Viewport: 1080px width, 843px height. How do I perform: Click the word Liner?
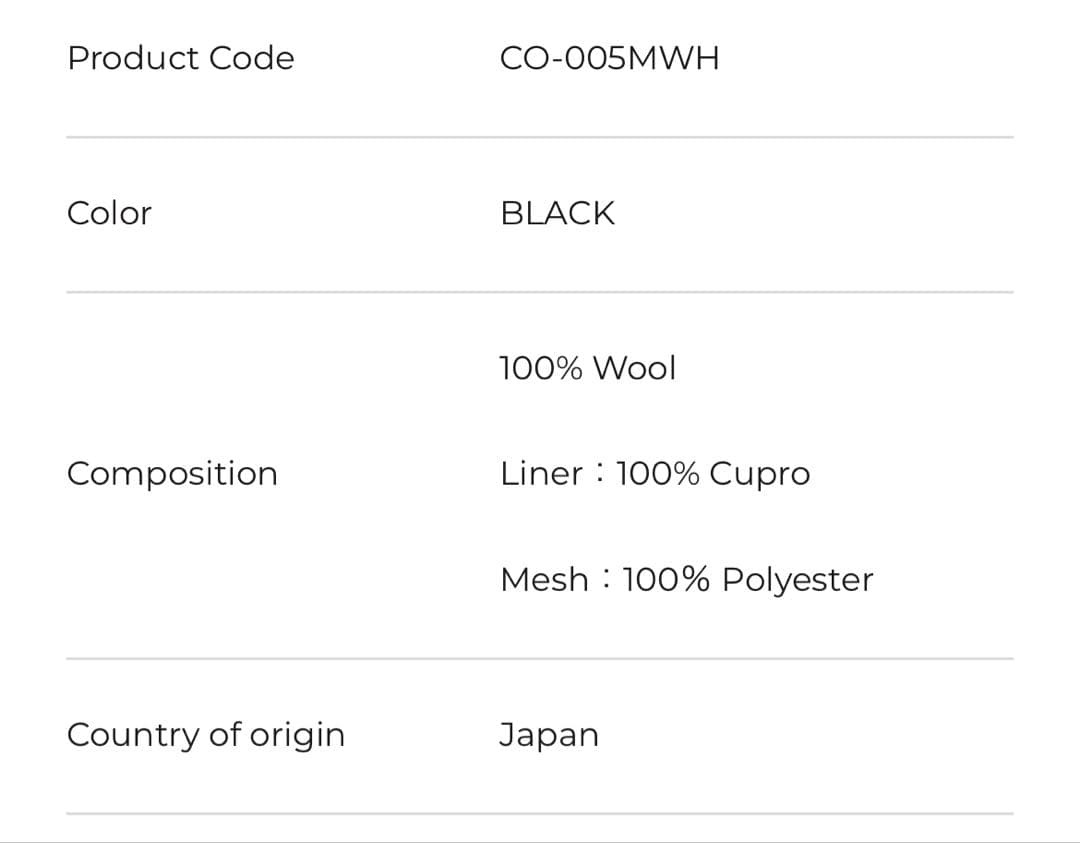(541, 474)
